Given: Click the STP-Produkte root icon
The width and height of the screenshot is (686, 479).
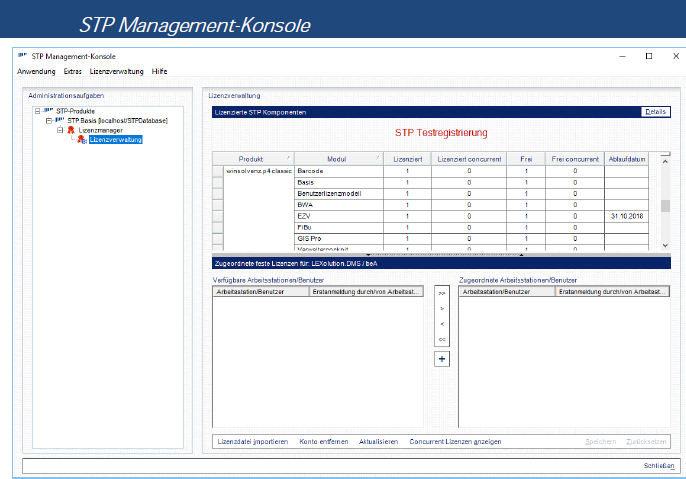Looking at the screenshot, I should pyautogui.click(x=48, y=111).
